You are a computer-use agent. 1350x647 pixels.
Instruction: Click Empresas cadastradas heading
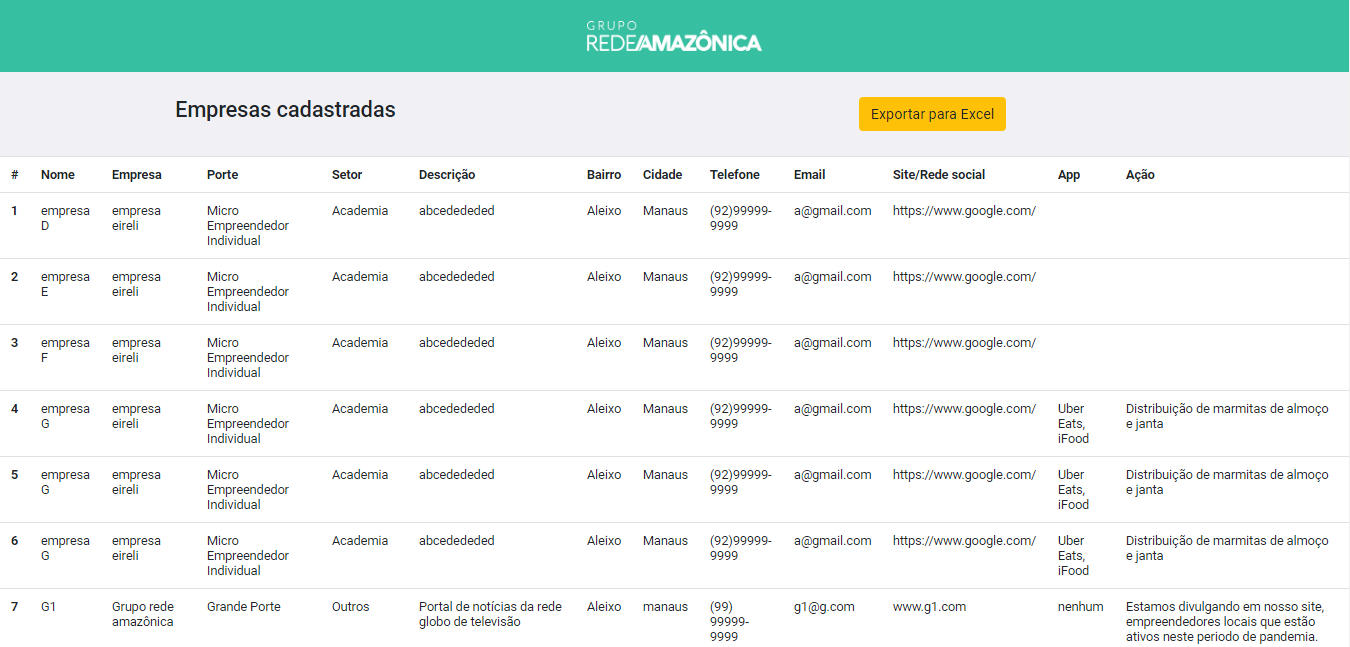point(285,110)
